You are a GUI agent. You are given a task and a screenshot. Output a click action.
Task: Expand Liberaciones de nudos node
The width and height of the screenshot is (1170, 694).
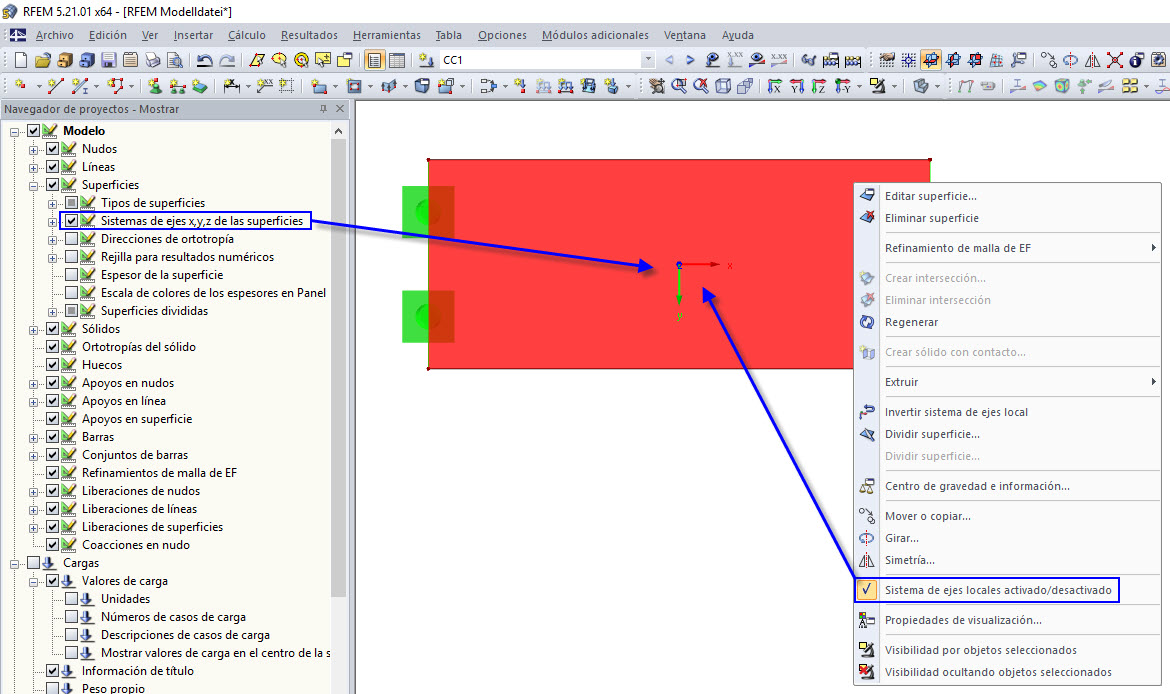coord(34,491)
